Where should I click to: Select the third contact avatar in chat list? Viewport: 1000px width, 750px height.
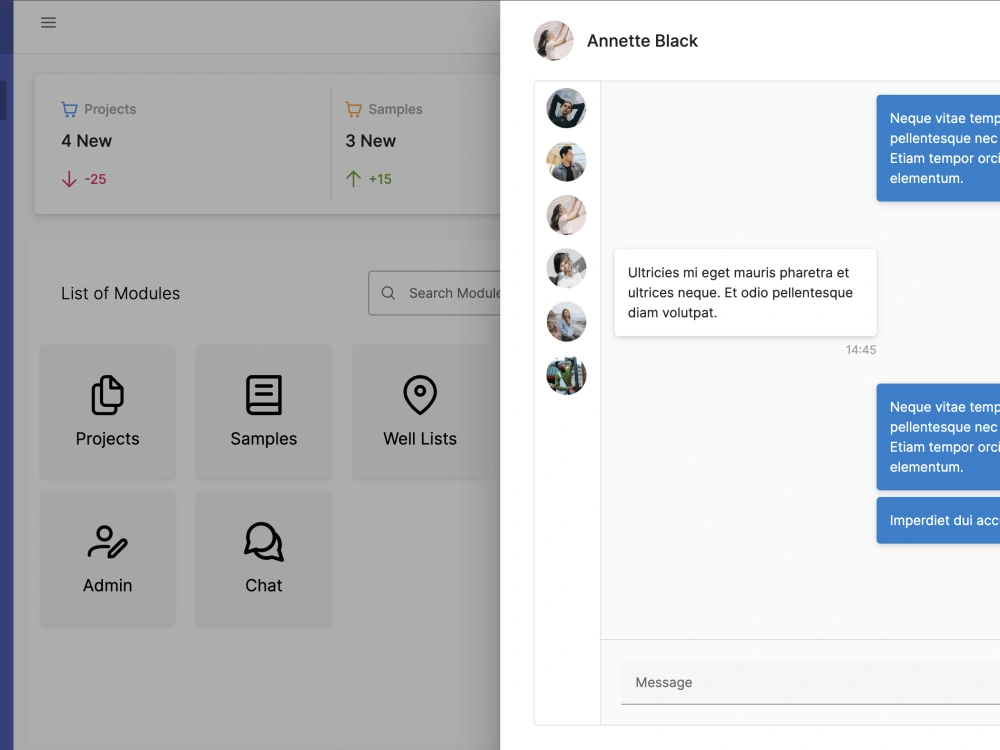[566, 215]
